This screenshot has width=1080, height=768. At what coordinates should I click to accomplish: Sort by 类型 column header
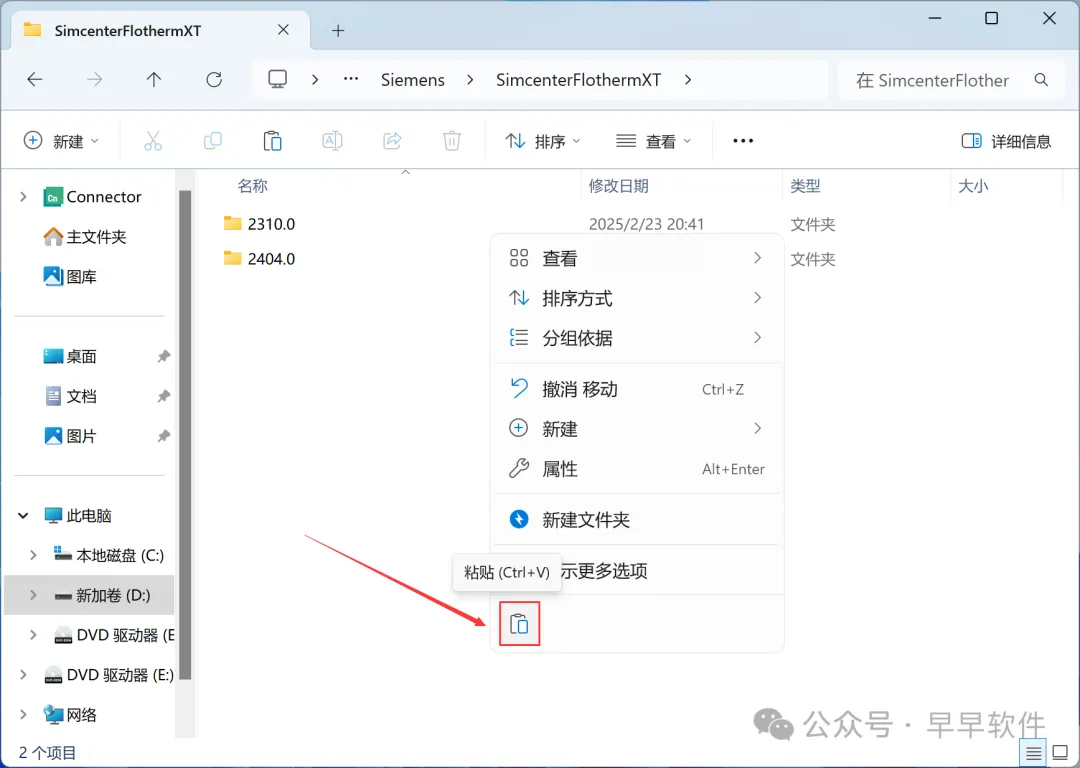click(x=805, y=186)
